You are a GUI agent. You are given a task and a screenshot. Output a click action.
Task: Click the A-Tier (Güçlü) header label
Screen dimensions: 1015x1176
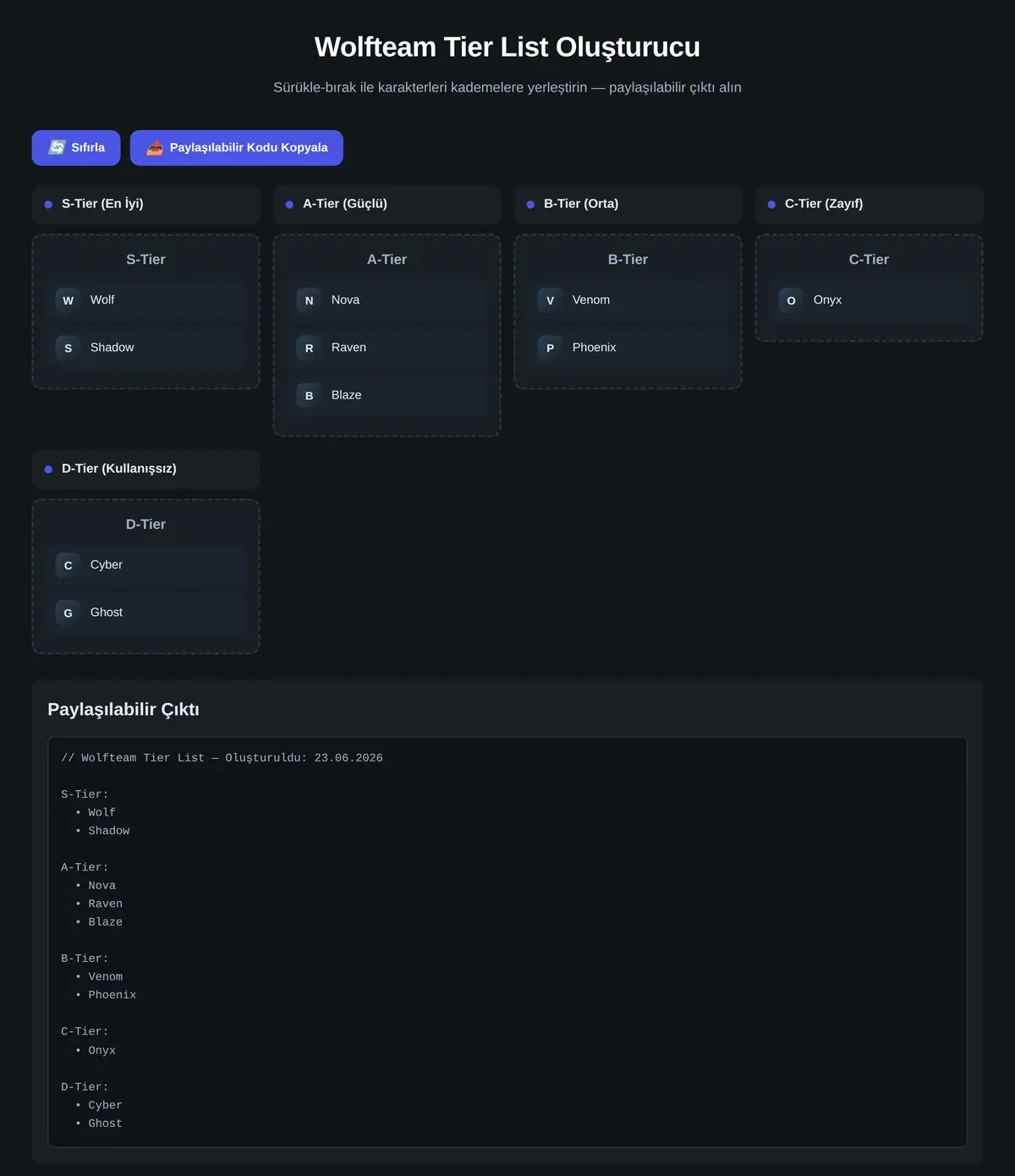(345, 204)
